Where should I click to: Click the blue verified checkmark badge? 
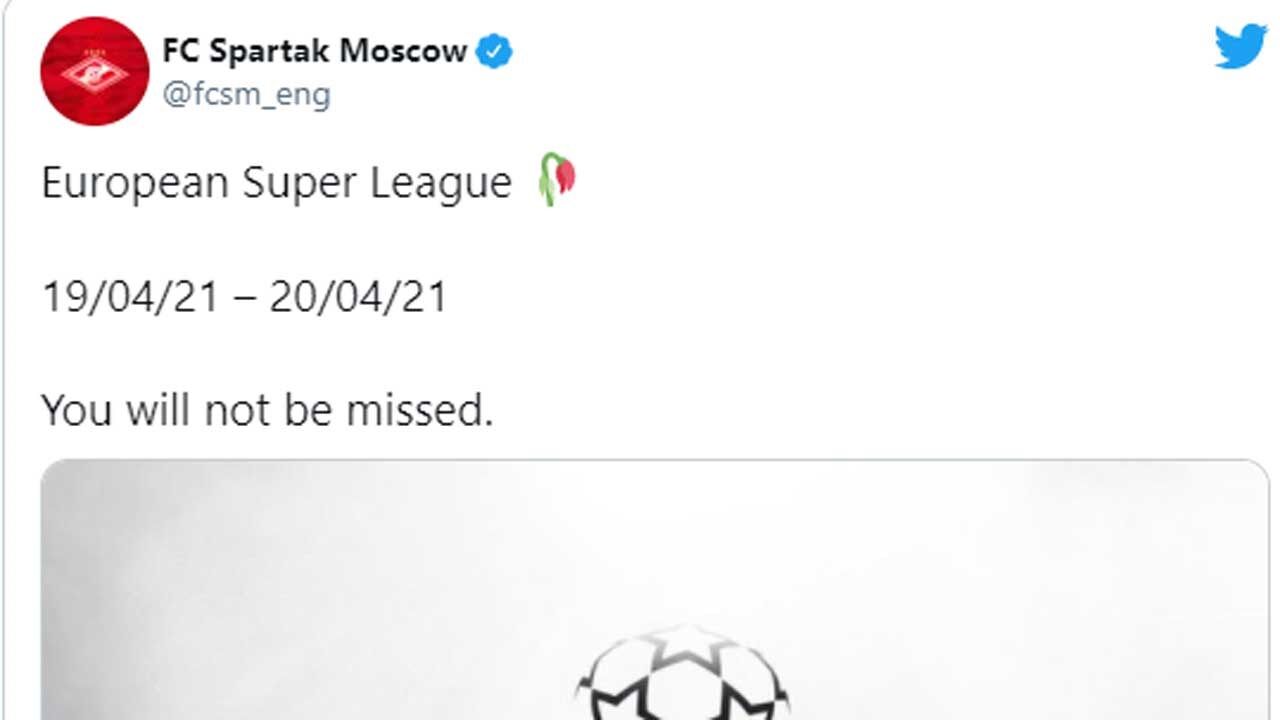coord(494,51)
